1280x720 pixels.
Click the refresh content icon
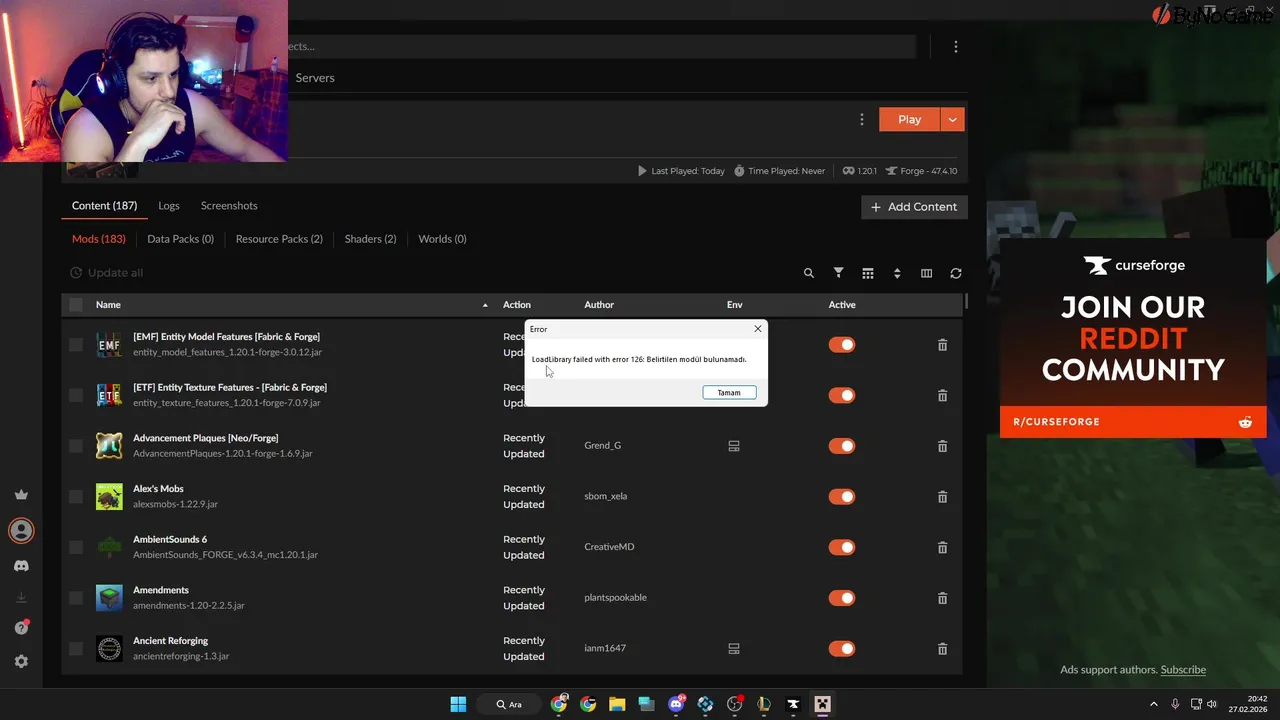pos(956,273)
